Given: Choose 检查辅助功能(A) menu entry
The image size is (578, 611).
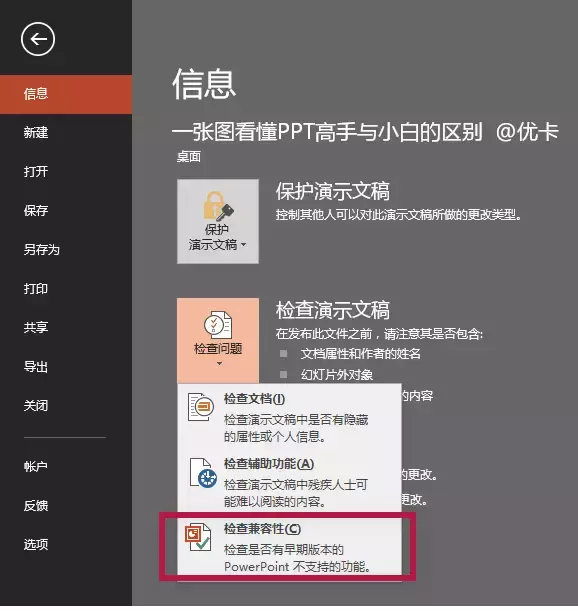Looking at the screenshot, I should (290, 481).
